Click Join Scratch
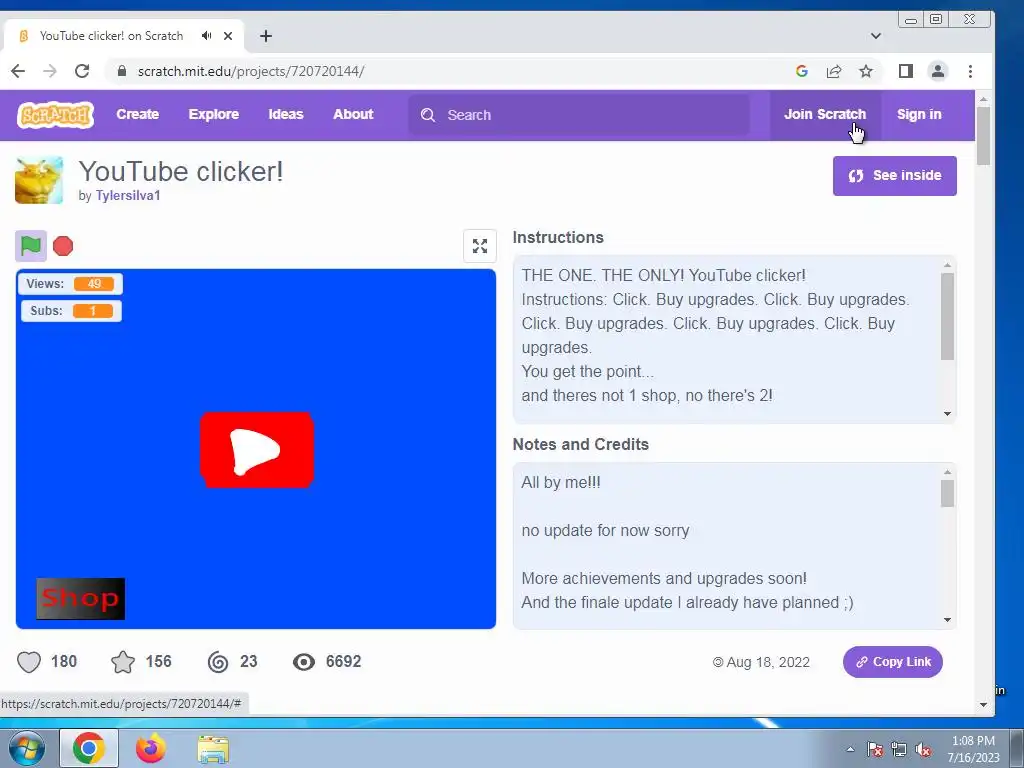 (x=825, y=114)
